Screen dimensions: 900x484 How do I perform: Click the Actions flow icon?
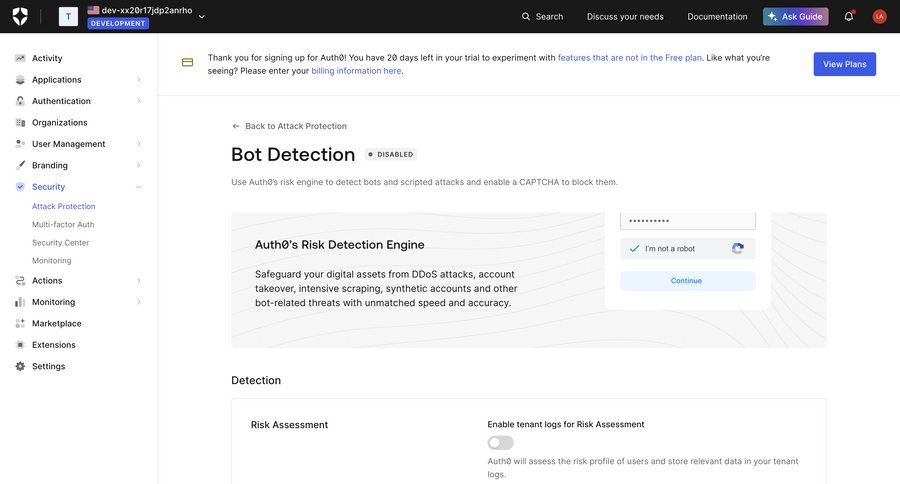click(20, 281)
